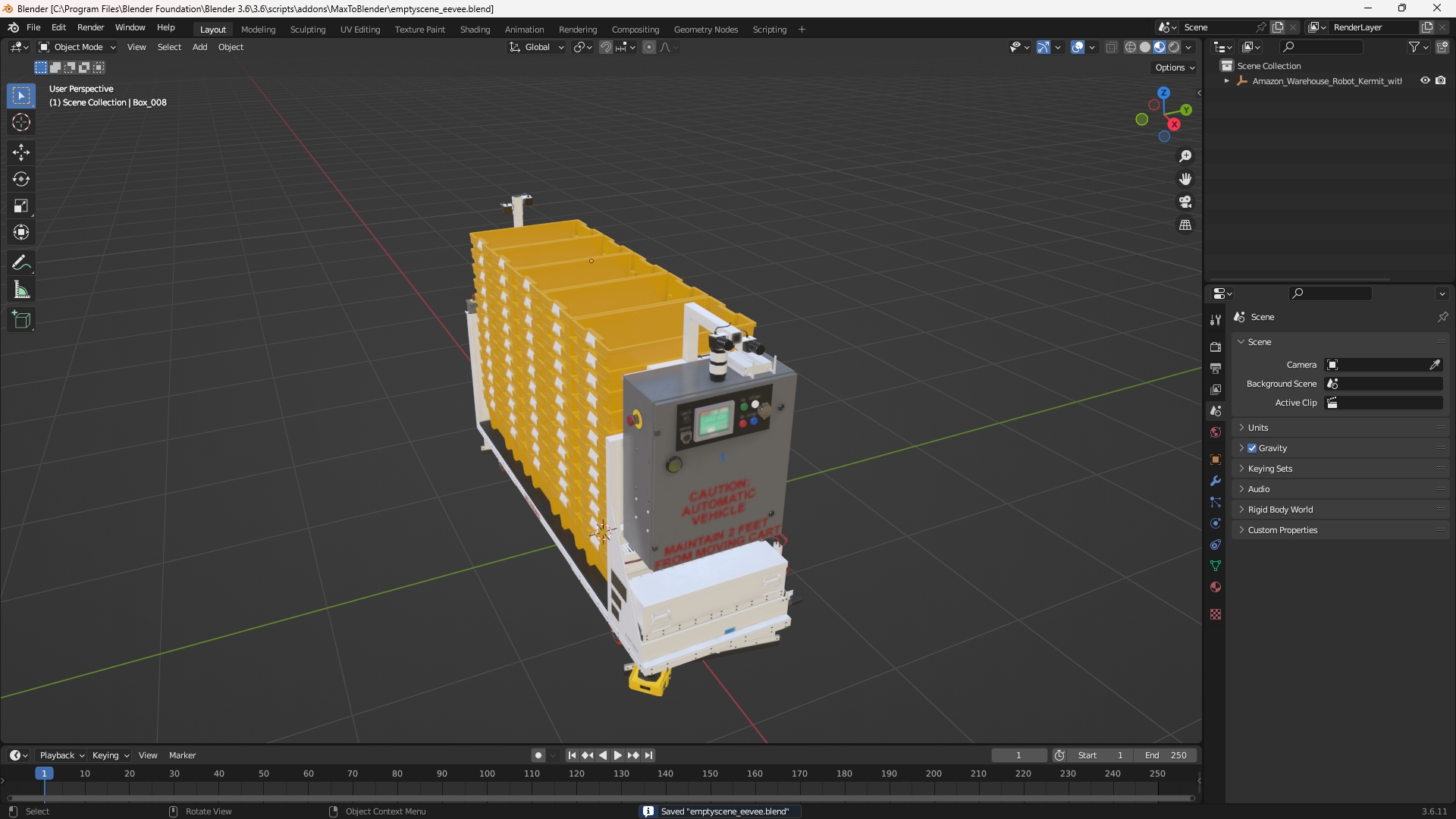This screenshot has width=1456, height=819.
Task: Toggle X-ray mode in viewport
Action: (1112, 47)
